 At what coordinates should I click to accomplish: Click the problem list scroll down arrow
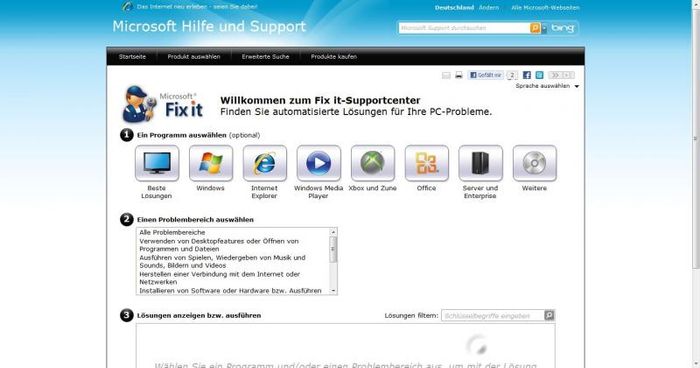tap(333, 290)
